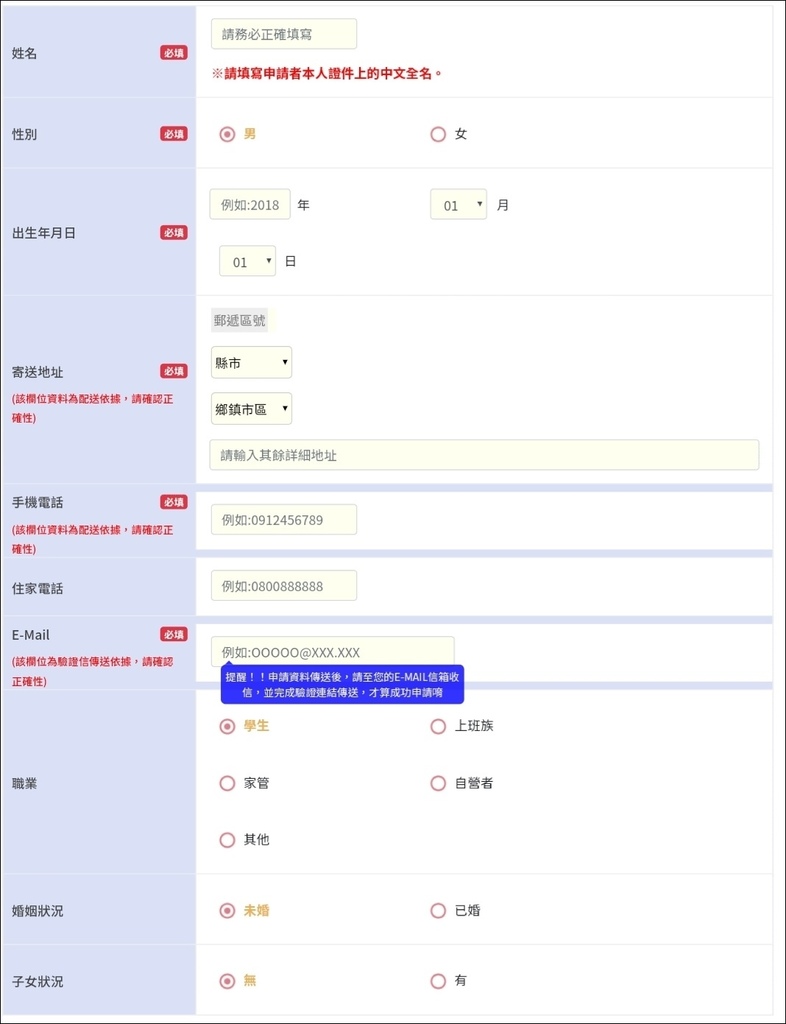Open the 鄉鎮市區 district dropdown

251,409
